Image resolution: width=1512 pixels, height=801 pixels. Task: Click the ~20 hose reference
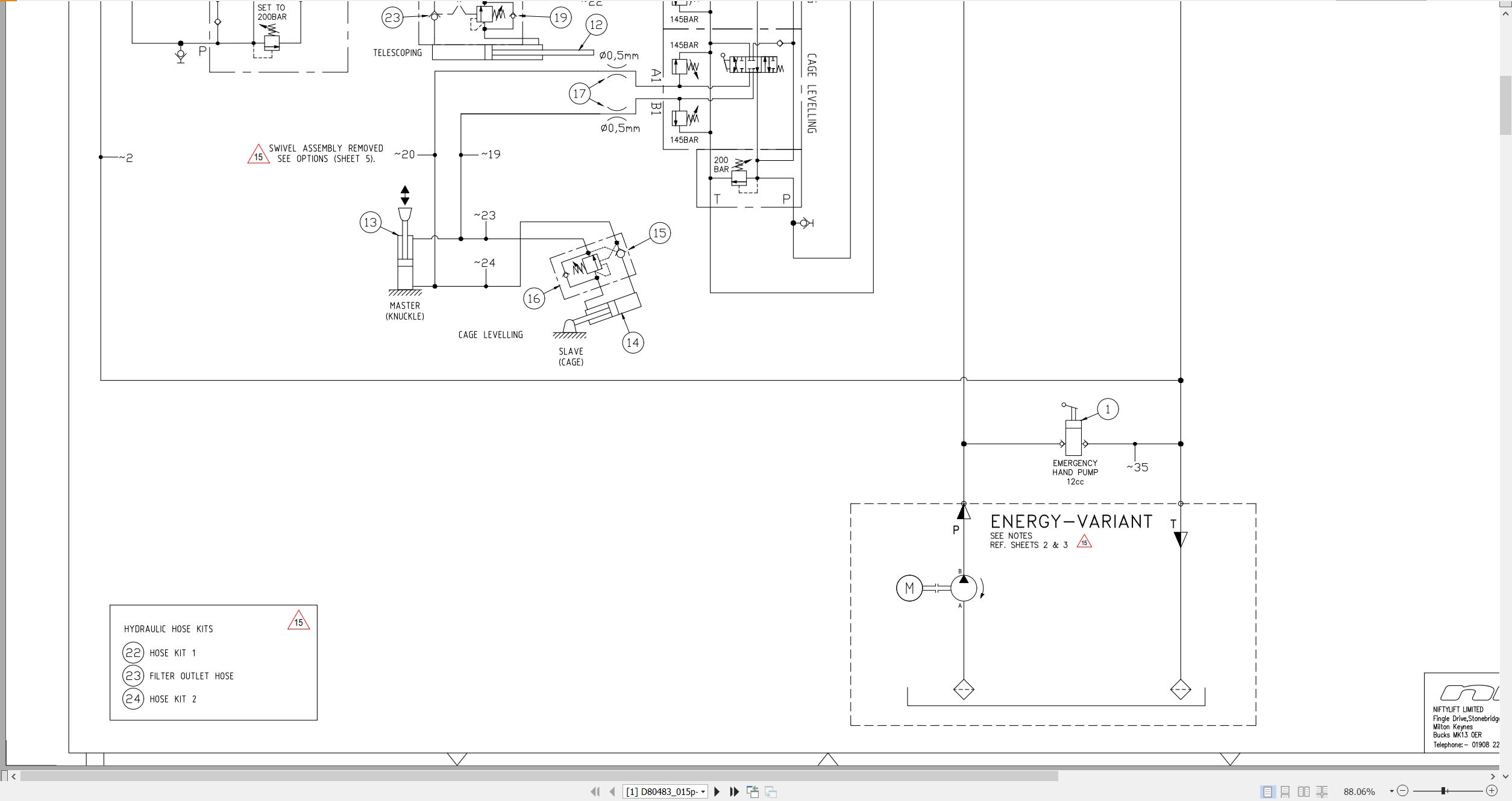click(405, 155)
